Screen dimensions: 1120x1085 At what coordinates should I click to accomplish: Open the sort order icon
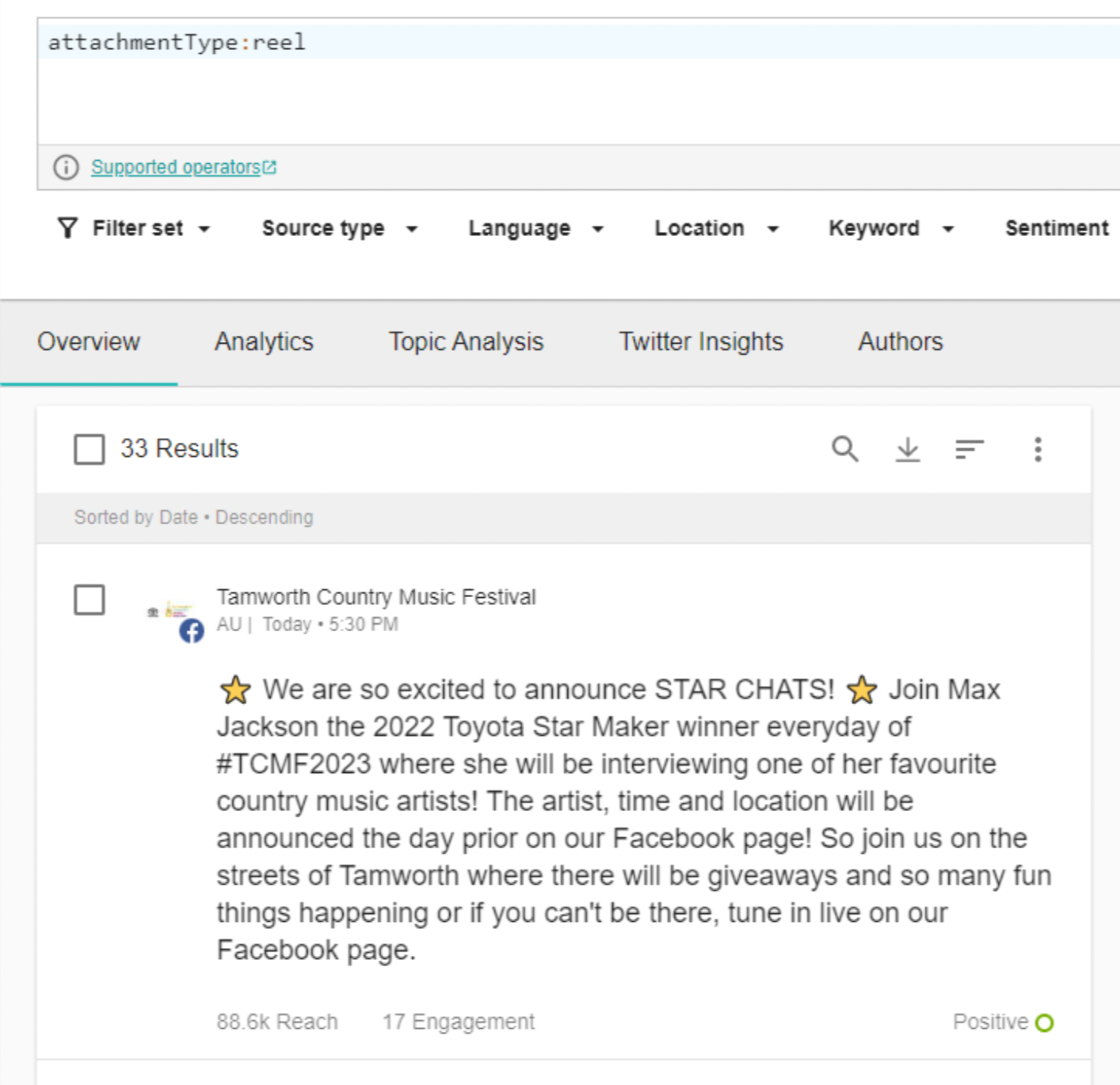click(x=970, y=449)
